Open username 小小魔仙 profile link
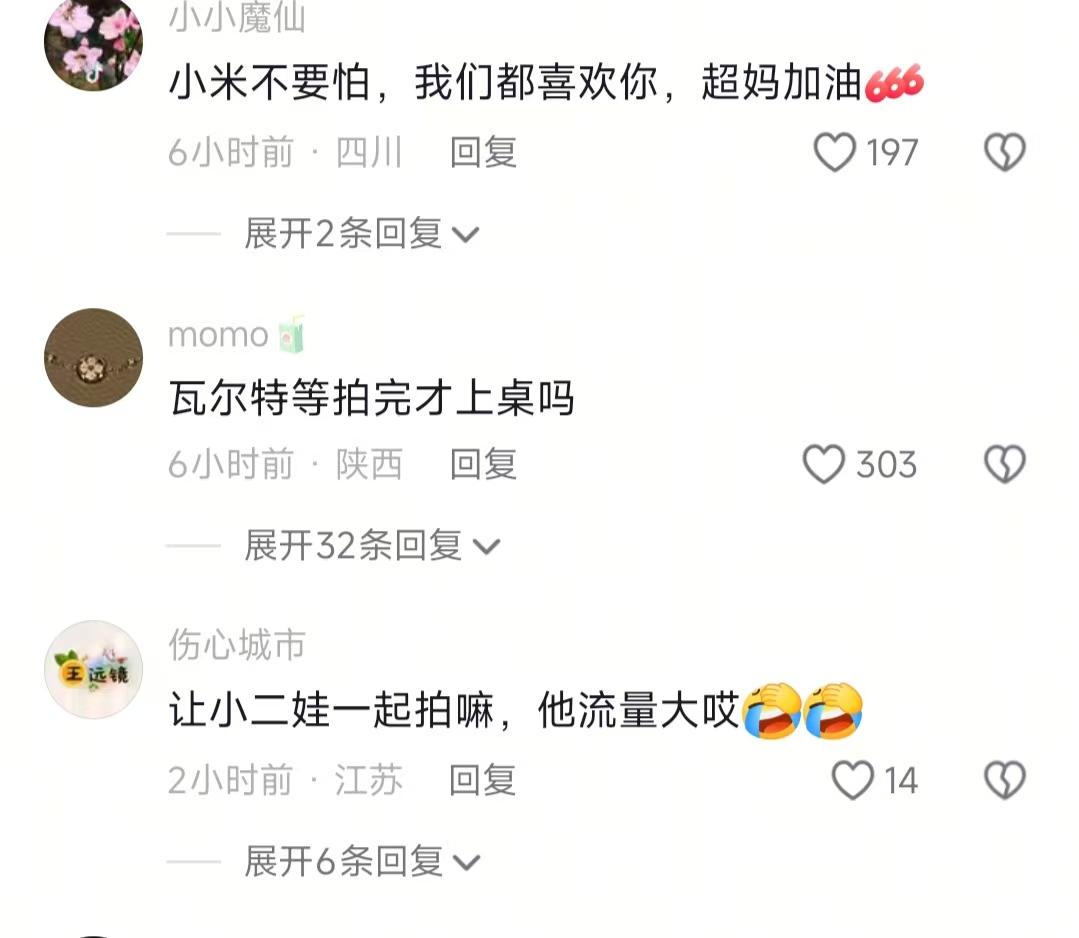1079x938 pixels. 237,18
